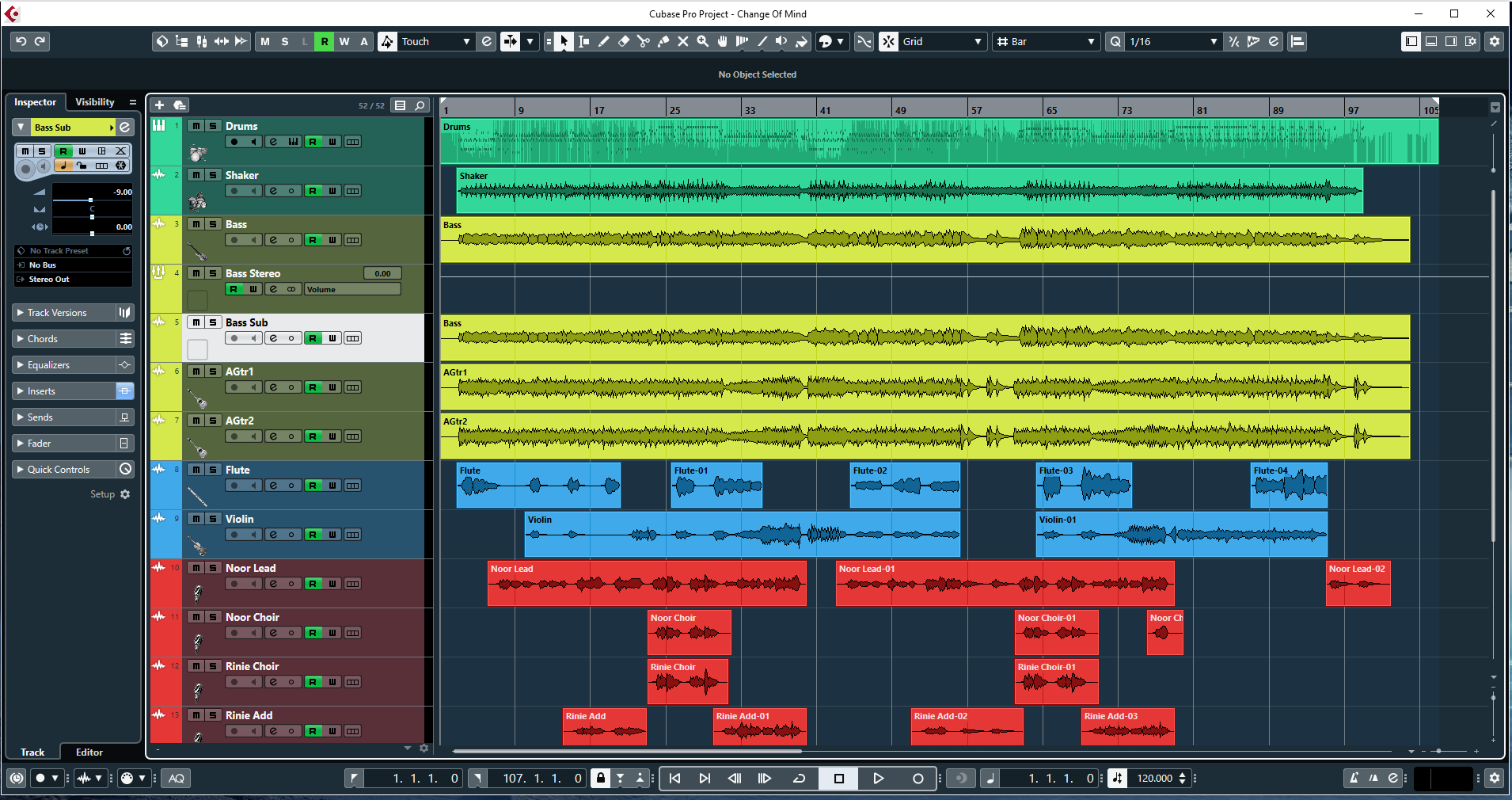Click the Volume automation parameter on Bass Stereo
This screenshot has width=1512, height=800.
pos(353,289)
